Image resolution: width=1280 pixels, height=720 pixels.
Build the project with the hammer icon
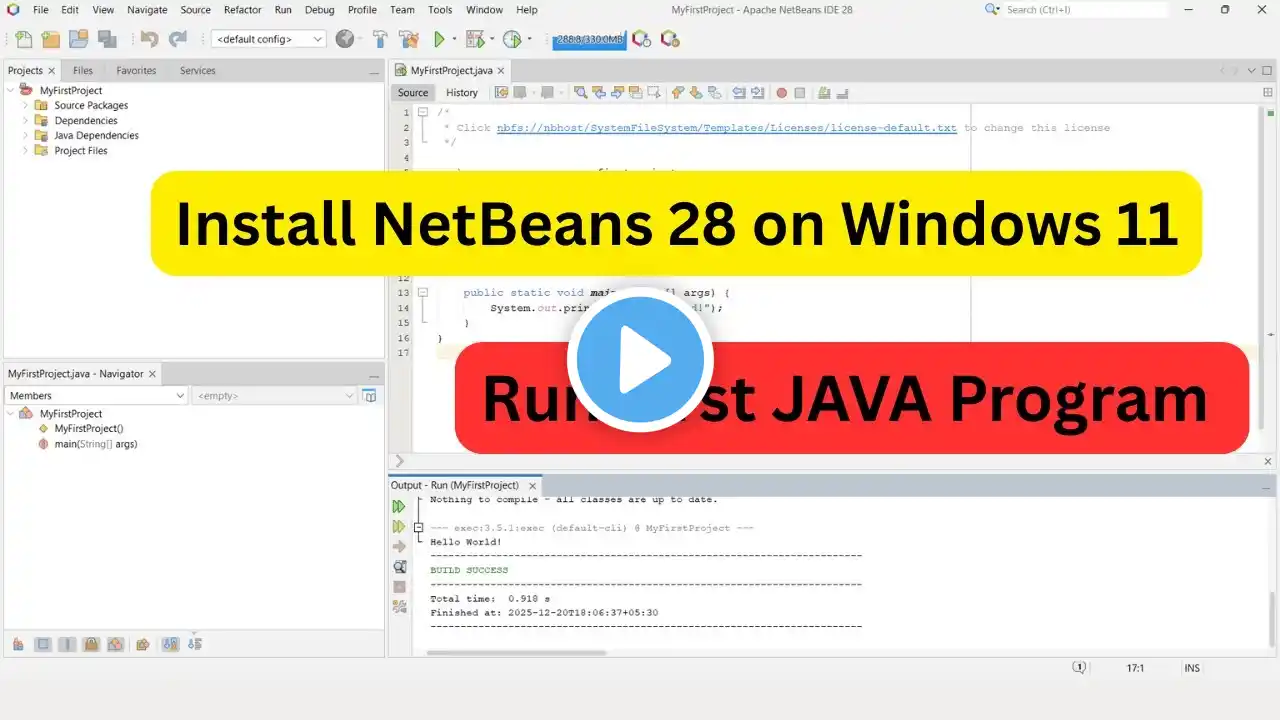380,39
